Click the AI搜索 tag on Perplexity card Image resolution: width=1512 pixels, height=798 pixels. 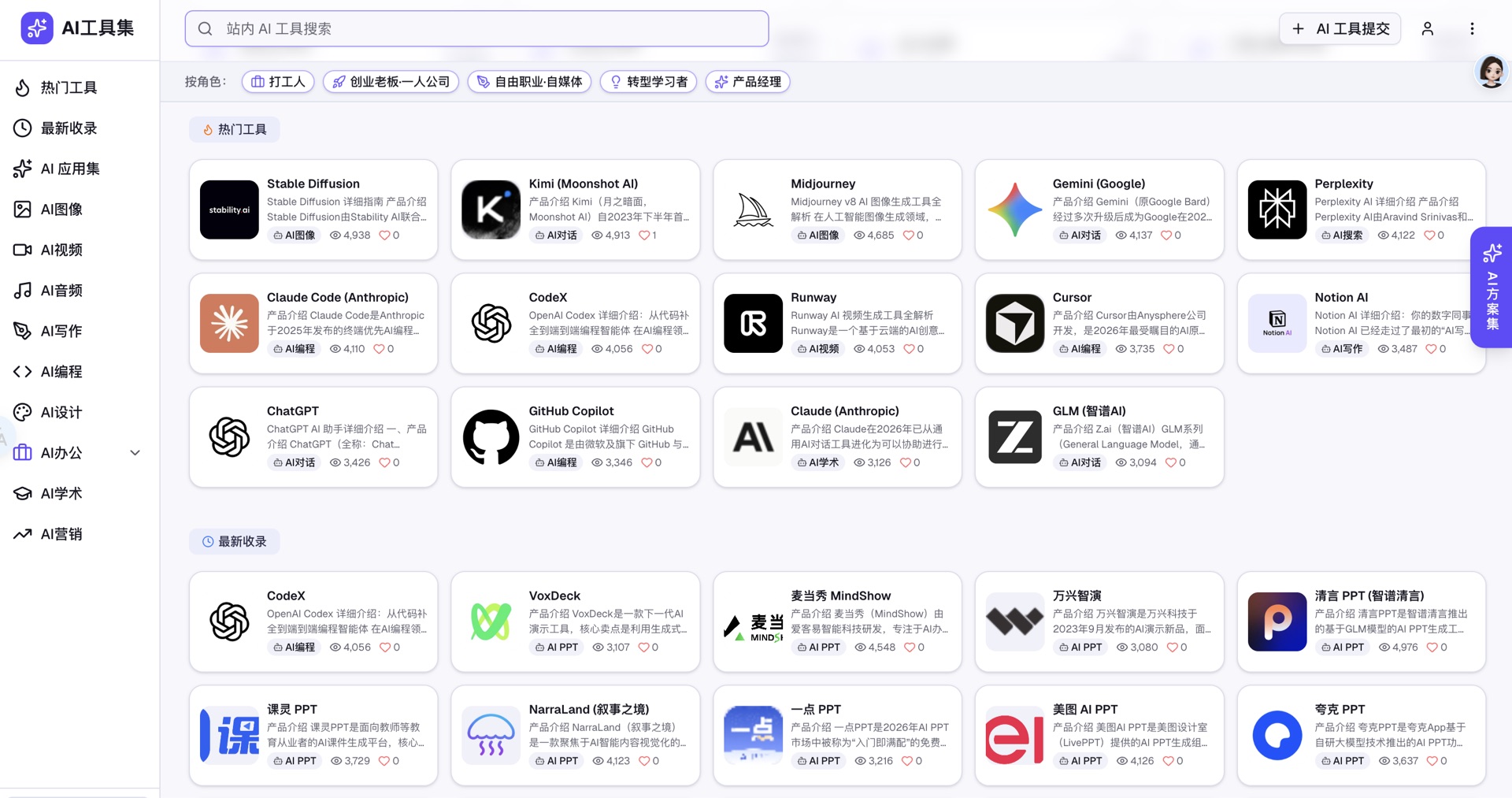click(x=1342, y=236)
